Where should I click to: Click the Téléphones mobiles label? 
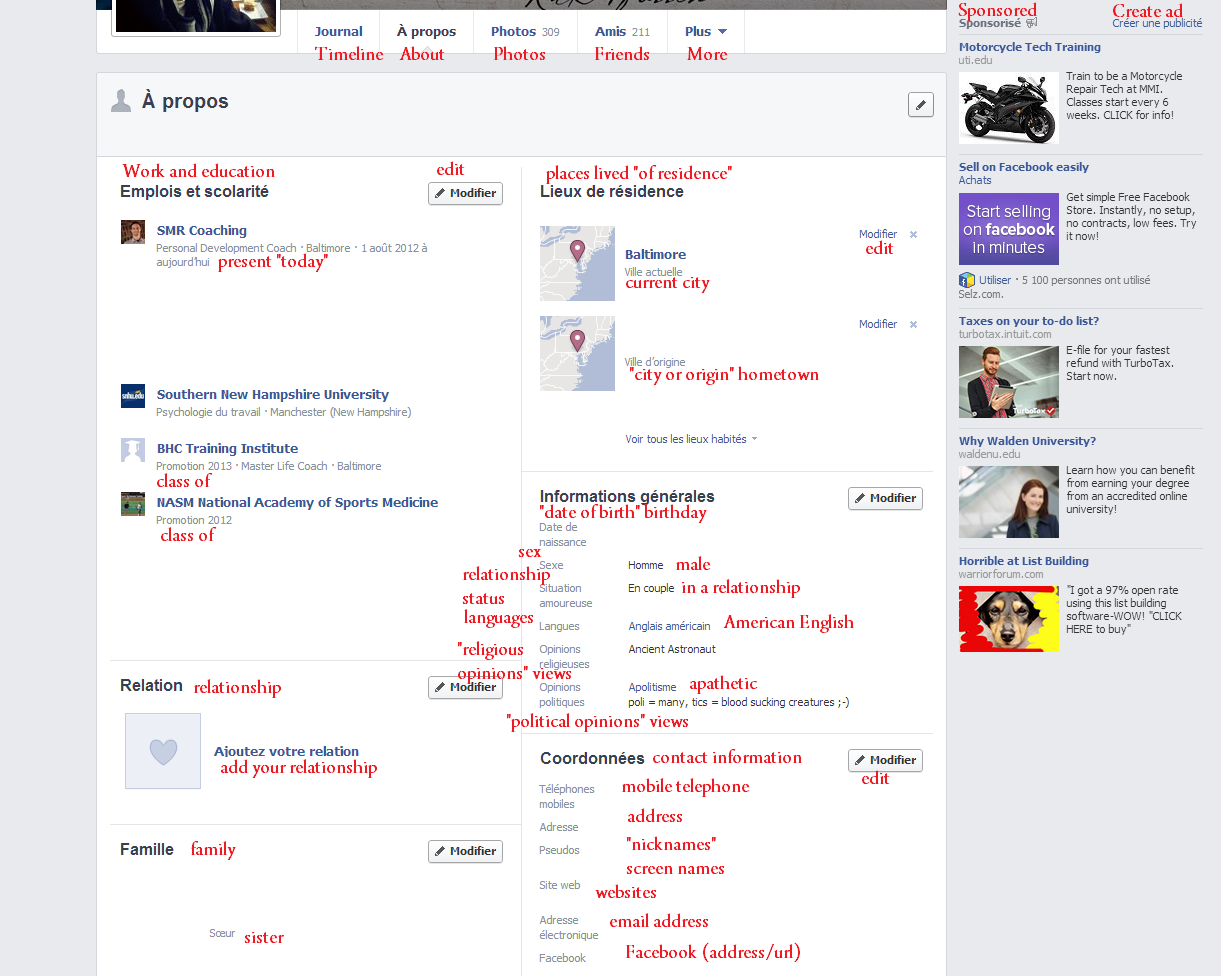(567, 797)
